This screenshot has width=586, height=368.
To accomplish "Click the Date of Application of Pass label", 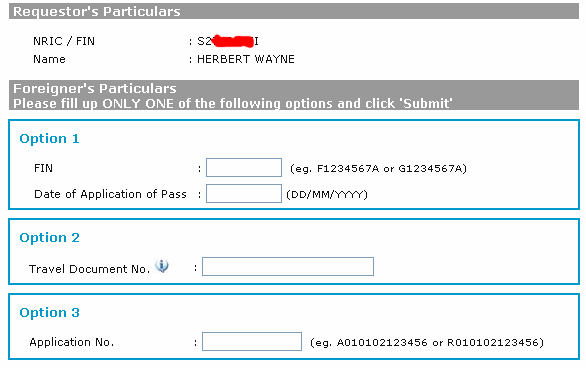I will [110, 194].
